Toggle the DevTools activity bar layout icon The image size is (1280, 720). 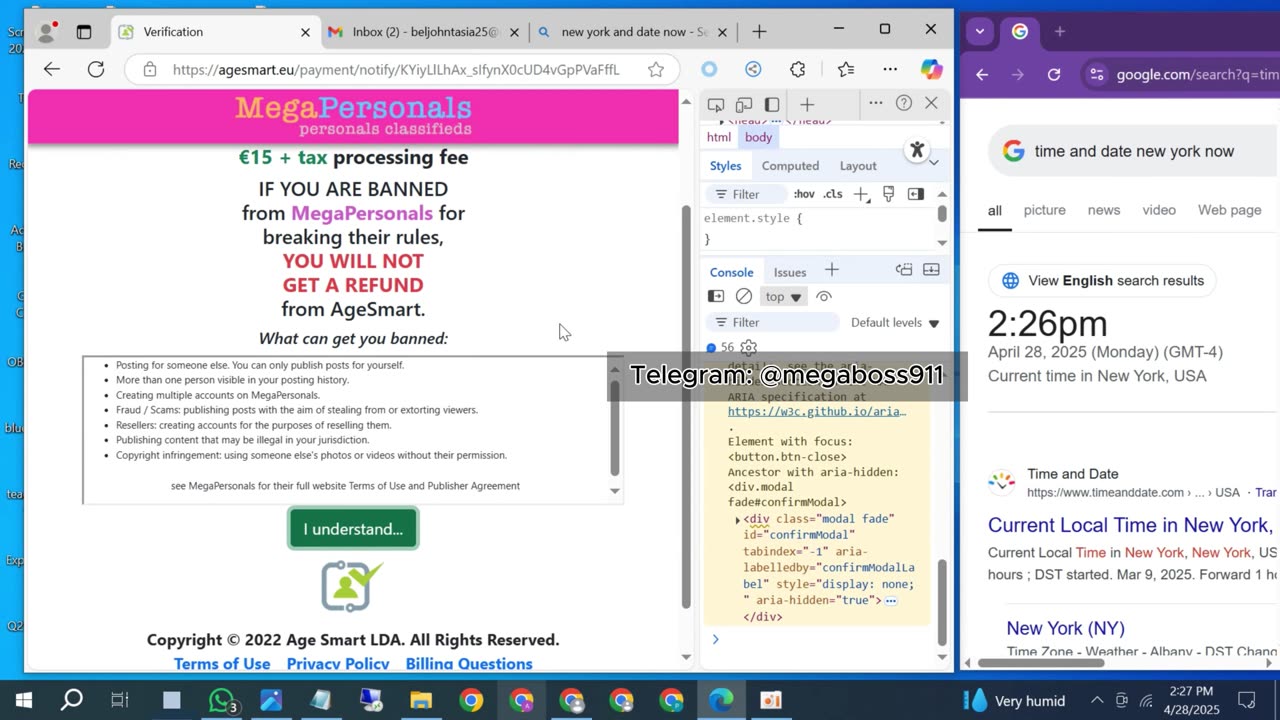(772, 104)
